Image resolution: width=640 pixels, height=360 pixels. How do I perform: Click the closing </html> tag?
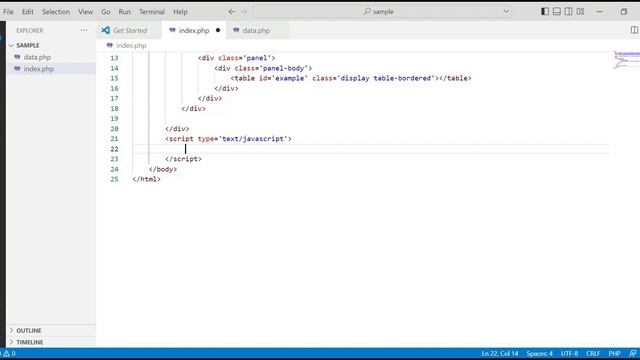[147, 179]
